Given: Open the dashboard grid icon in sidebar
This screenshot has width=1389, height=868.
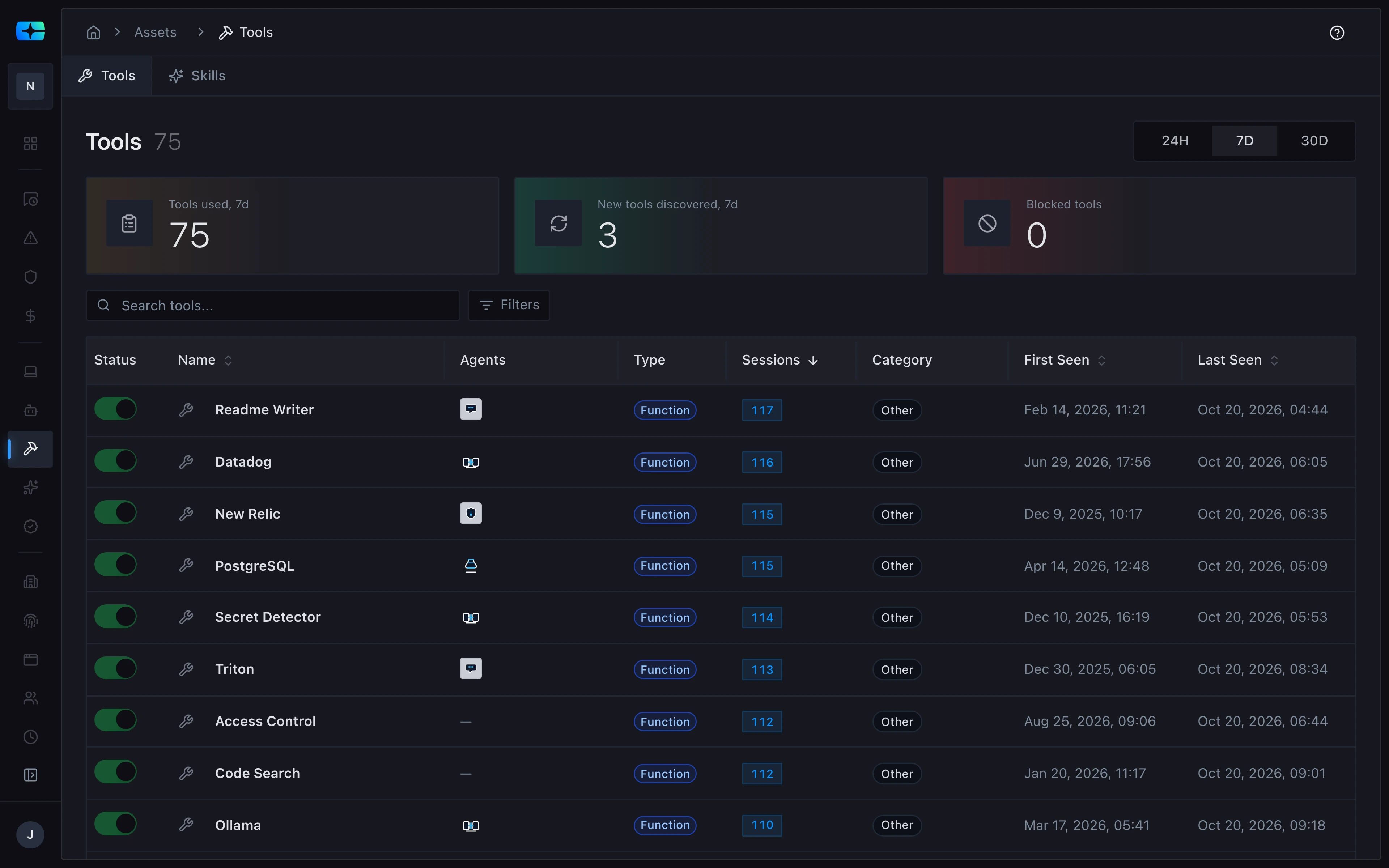Looking at the screenshot, I should 30,143.
